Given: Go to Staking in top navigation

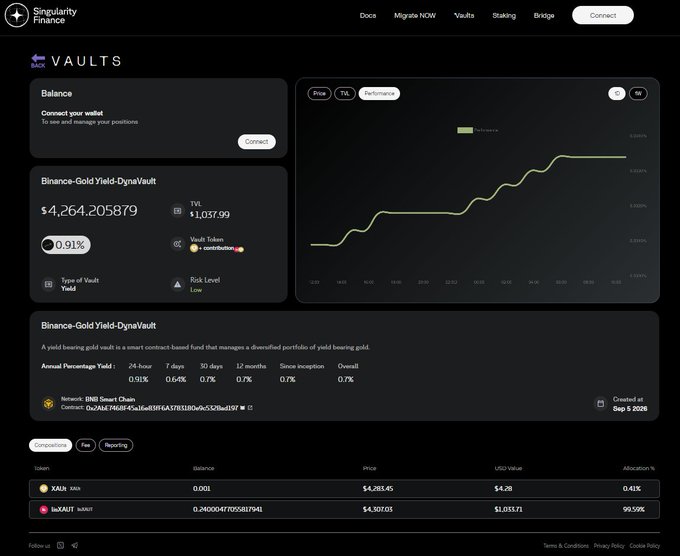Looking at the screenshot, I should (x=504, y=16).
